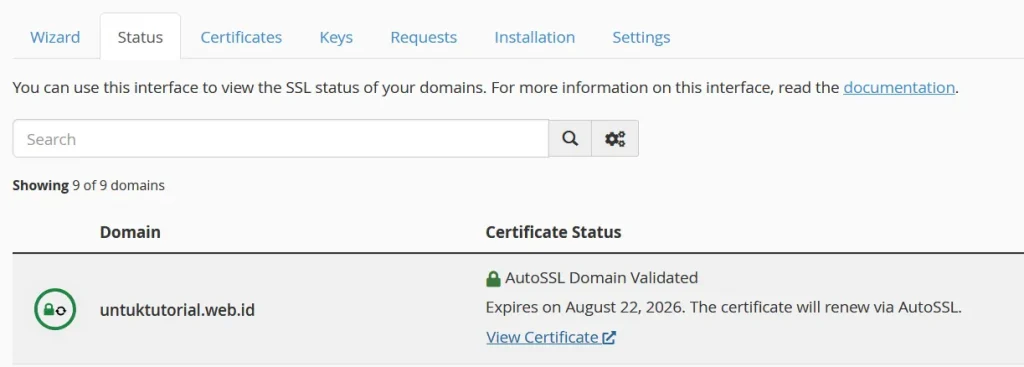Screen dimensions: 1024x367
Task: Click the View Certificate link
Action: click(x=542, y=338)
